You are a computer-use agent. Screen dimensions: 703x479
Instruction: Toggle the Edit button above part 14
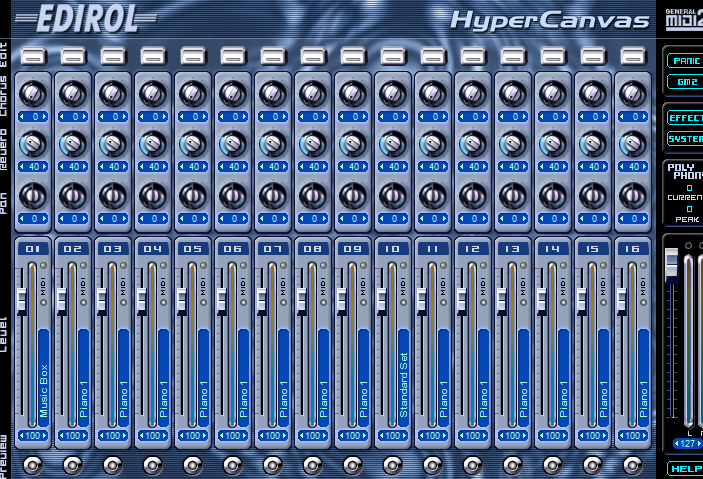[x=553, y=57]
